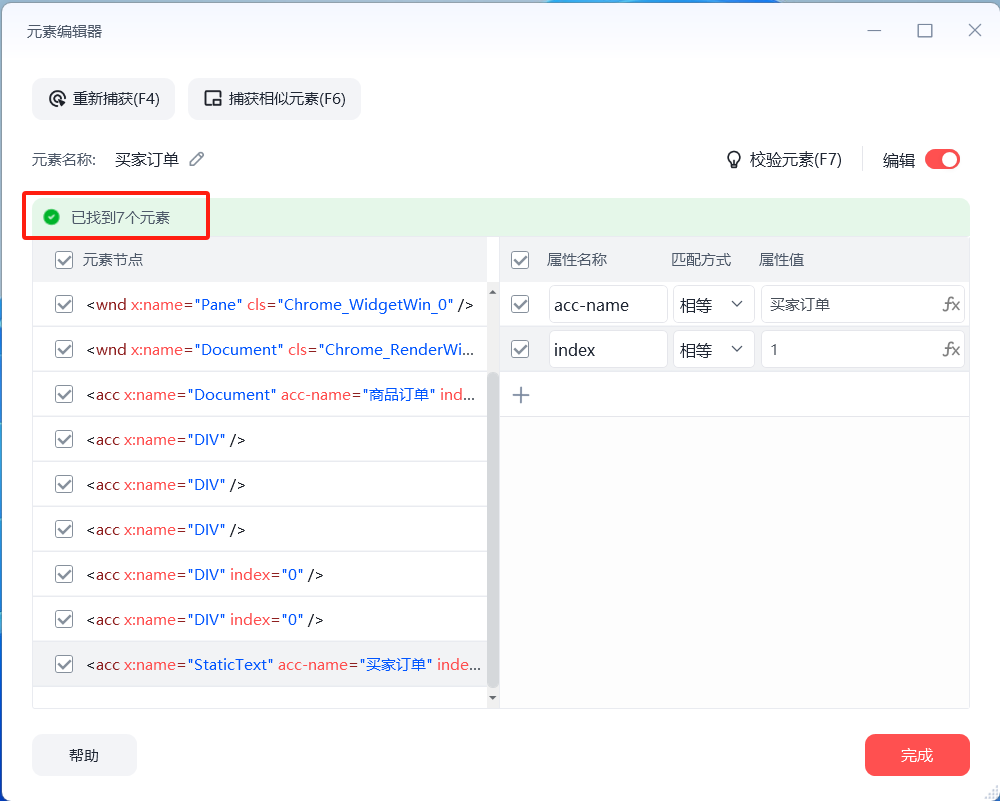Click the pencil icon beside 买家订单 name
The image size is (1000, 801).
[x=197, y=159]
